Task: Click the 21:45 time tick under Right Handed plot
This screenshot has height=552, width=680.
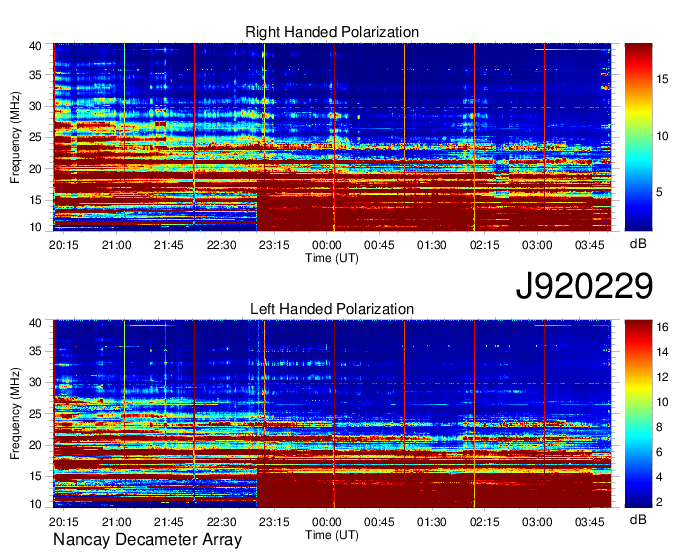Action: point(169,245)
